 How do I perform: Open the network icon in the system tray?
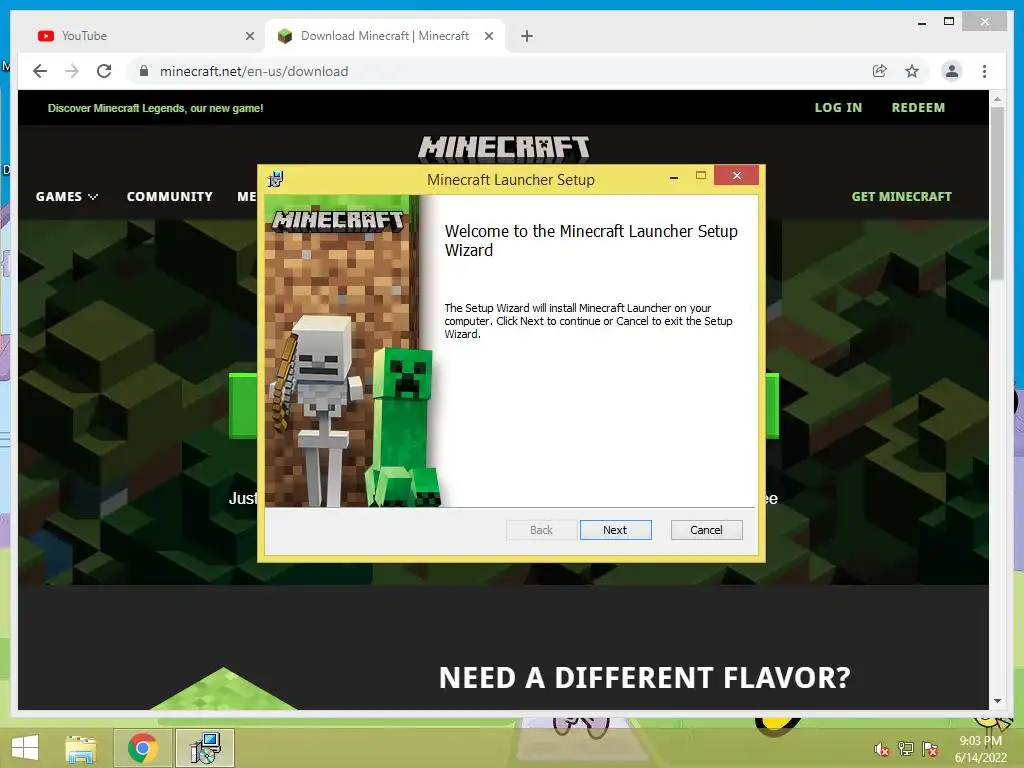tap(906, 749)
